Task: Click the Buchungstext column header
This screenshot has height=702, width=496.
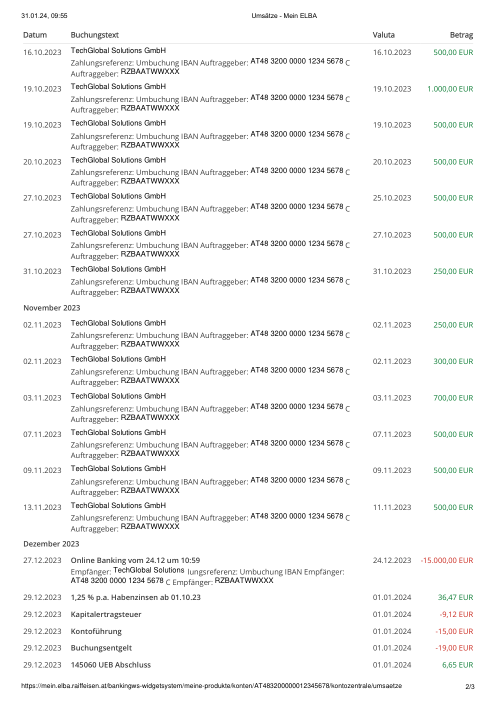Action: point(94,35)
